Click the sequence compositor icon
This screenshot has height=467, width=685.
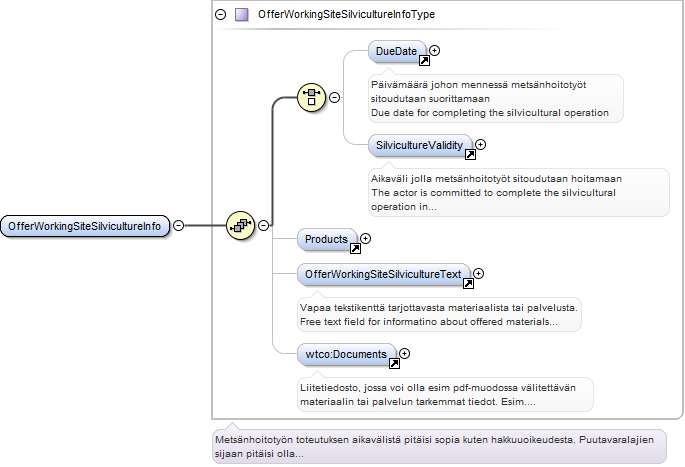coord(240,225)
